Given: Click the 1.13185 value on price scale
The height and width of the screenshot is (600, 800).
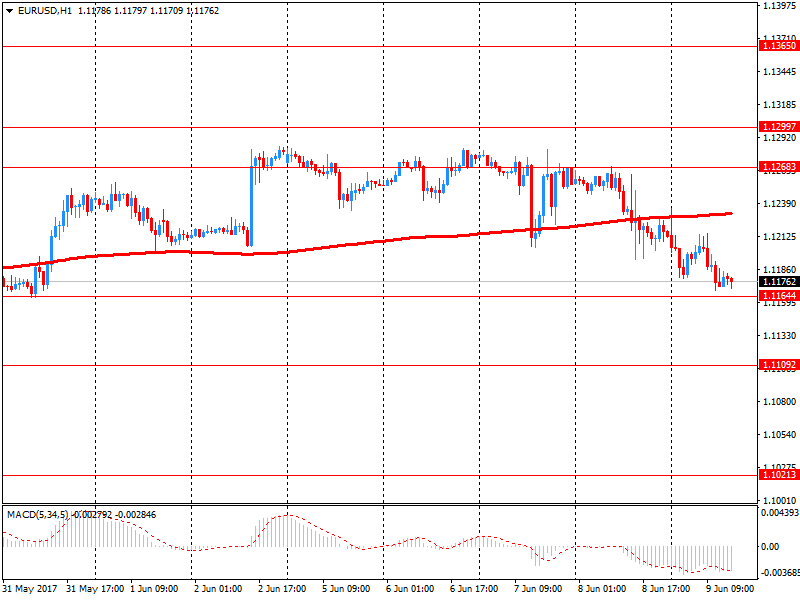Looking at the screenshot, I should (x=780, y=105).
